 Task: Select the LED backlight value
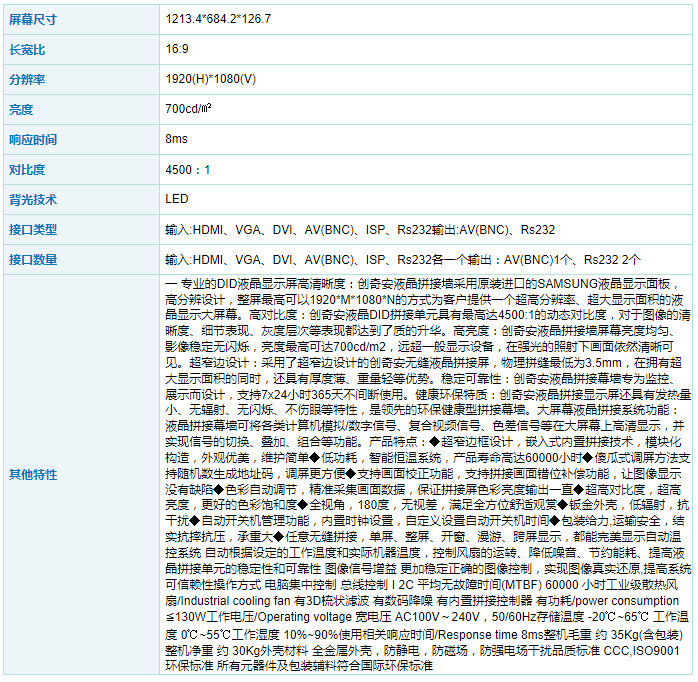(176, 199)
